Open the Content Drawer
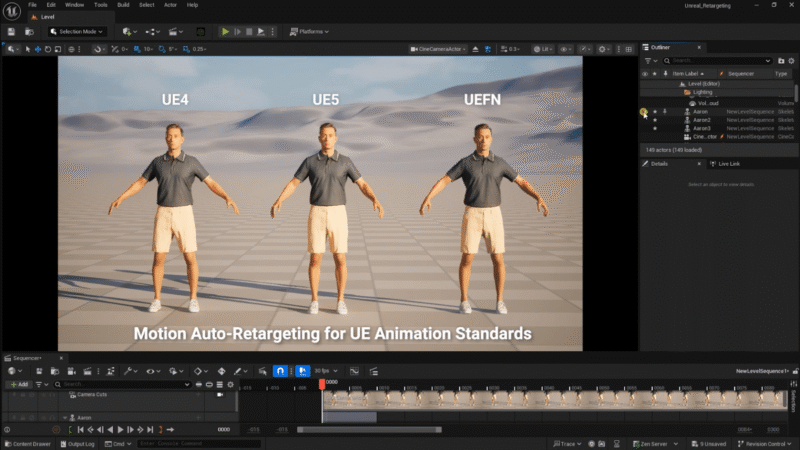Screen dimensions: 800x450 click(x=28, y=444)
